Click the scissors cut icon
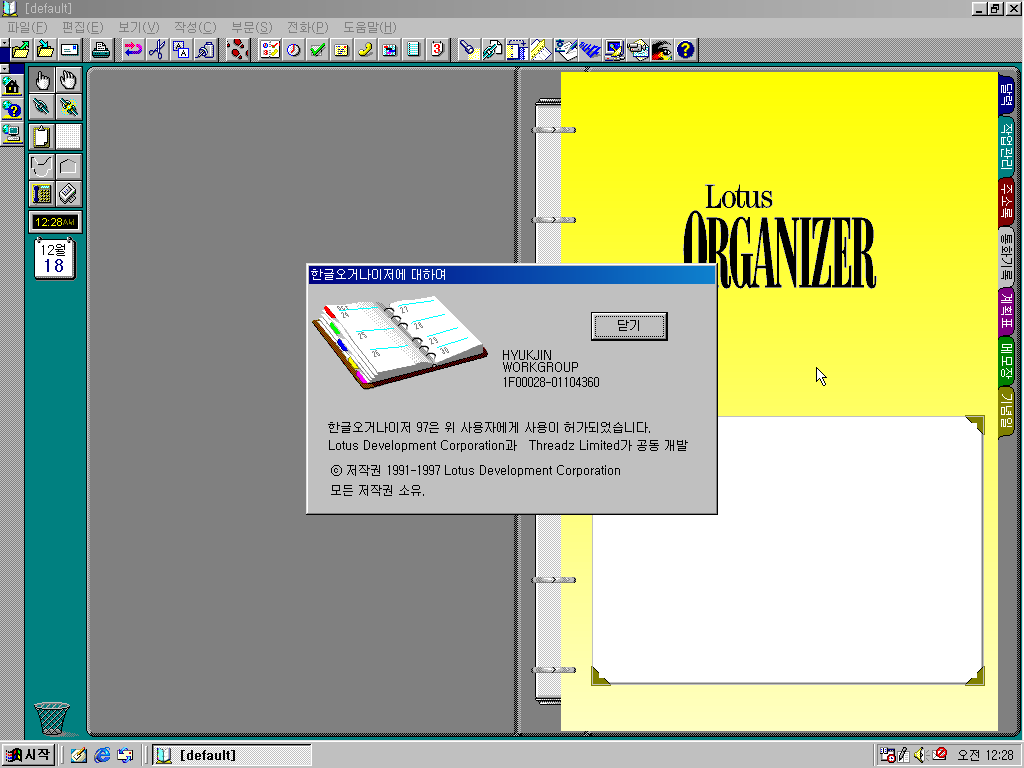 [x=157, y=50]
